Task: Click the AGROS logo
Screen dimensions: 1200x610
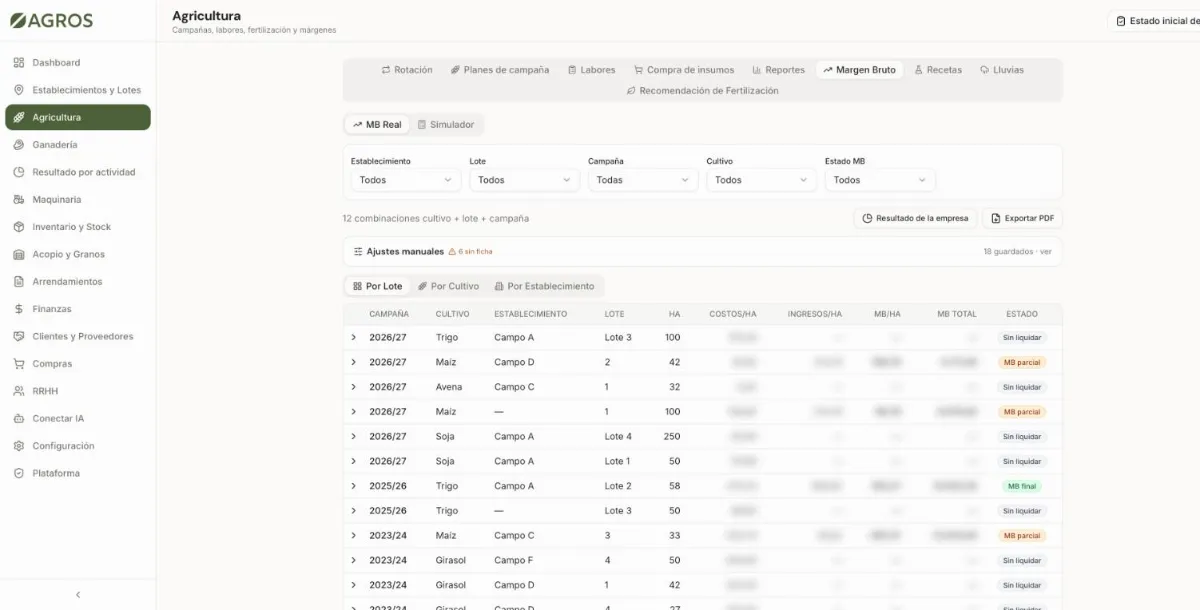Action: coord(51,20)
